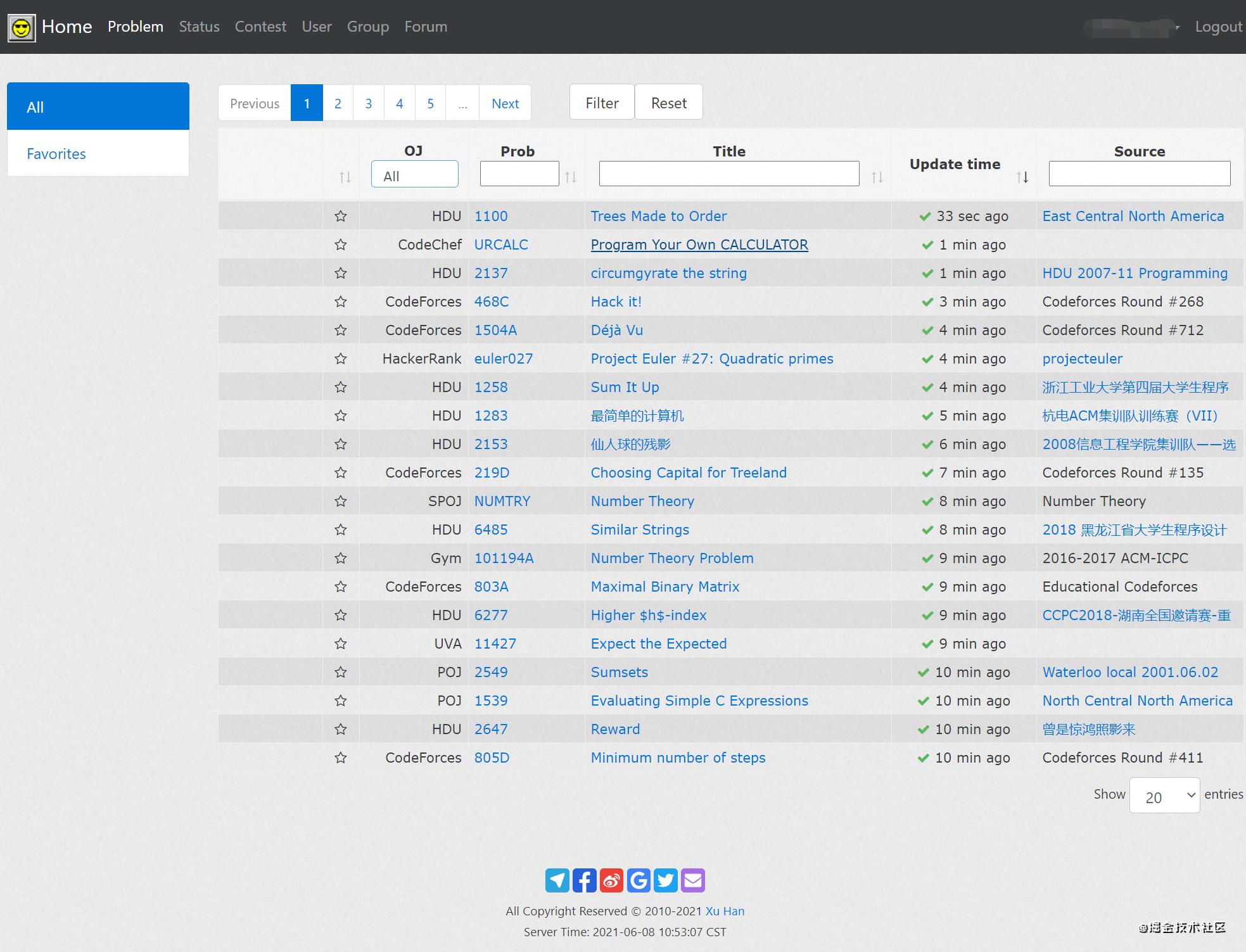Star the HackerRank euler027 row
This screenshot has width=1246, height=952.
pos(341,359)
